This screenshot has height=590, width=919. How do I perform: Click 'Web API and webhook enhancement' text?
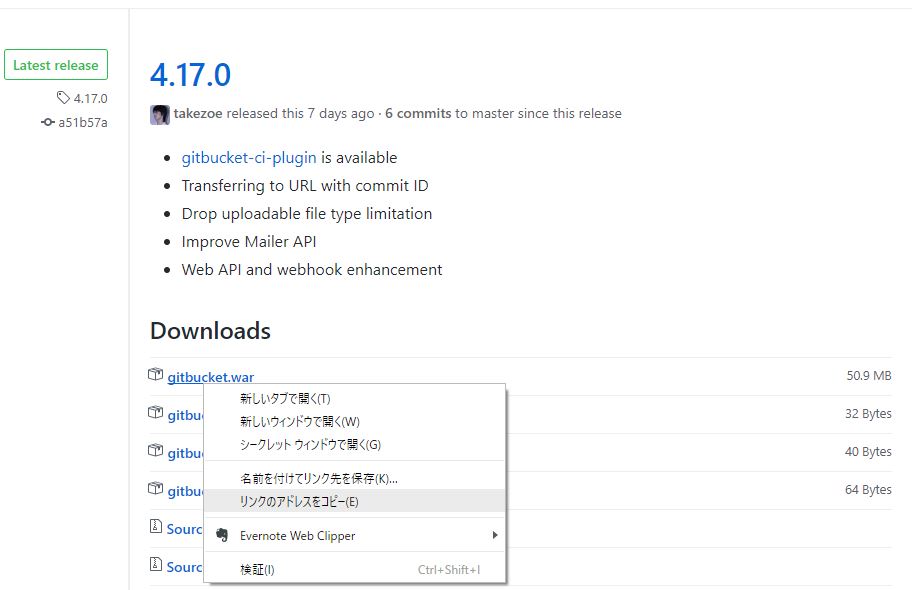(312, 270)
